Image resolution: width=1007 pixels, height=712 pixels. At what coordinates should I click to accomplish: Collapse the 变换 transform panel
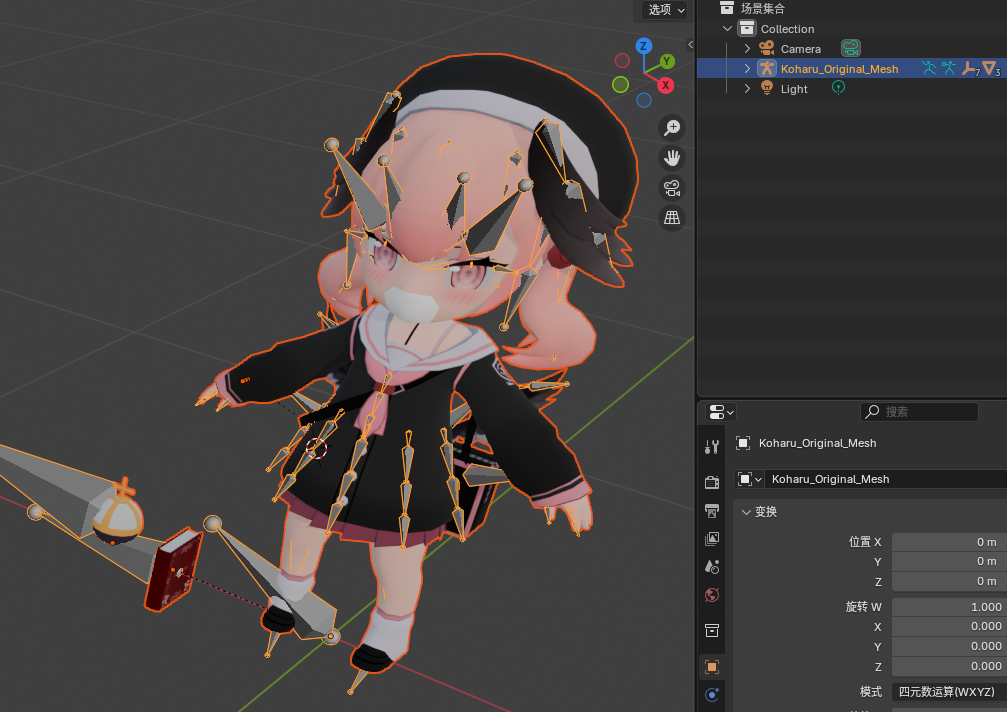[x=746, y=512]
